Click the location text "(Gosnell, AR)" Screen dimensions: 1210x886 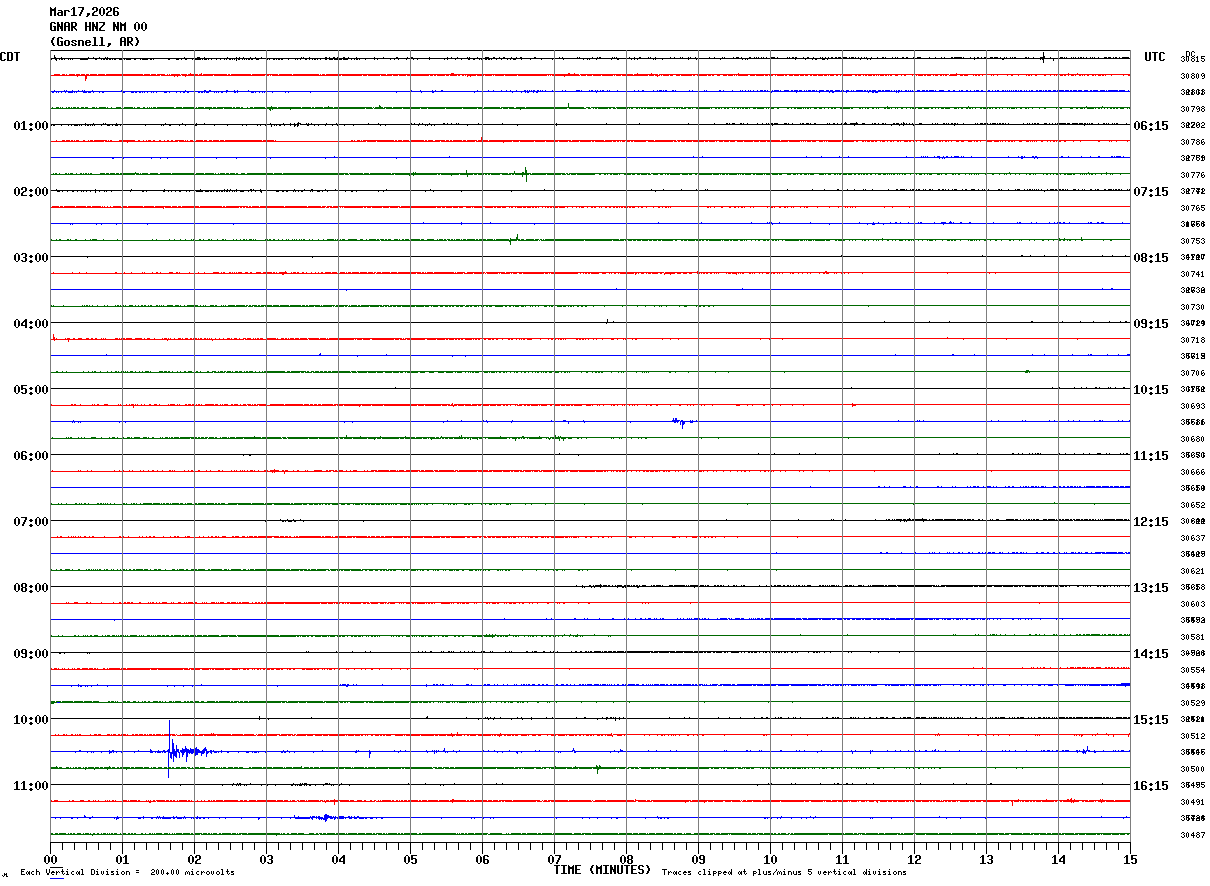tap(95, 42)
